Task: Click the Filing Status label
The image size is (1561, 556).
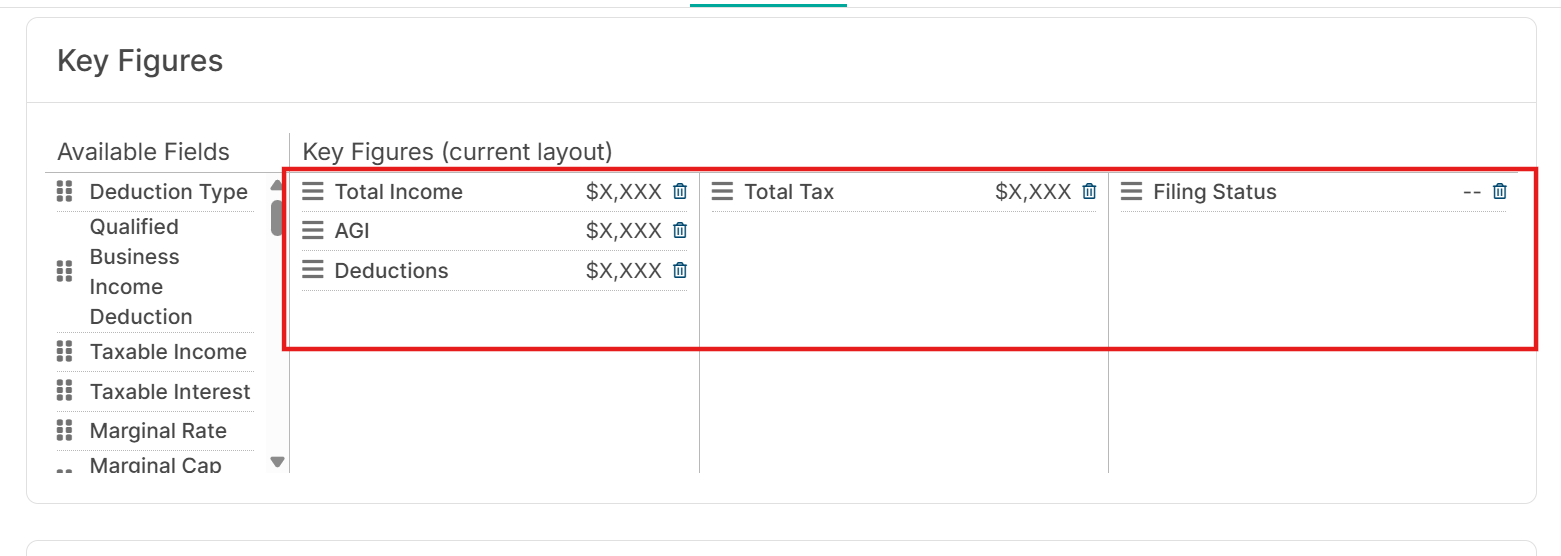Action: pos(1215,192)
